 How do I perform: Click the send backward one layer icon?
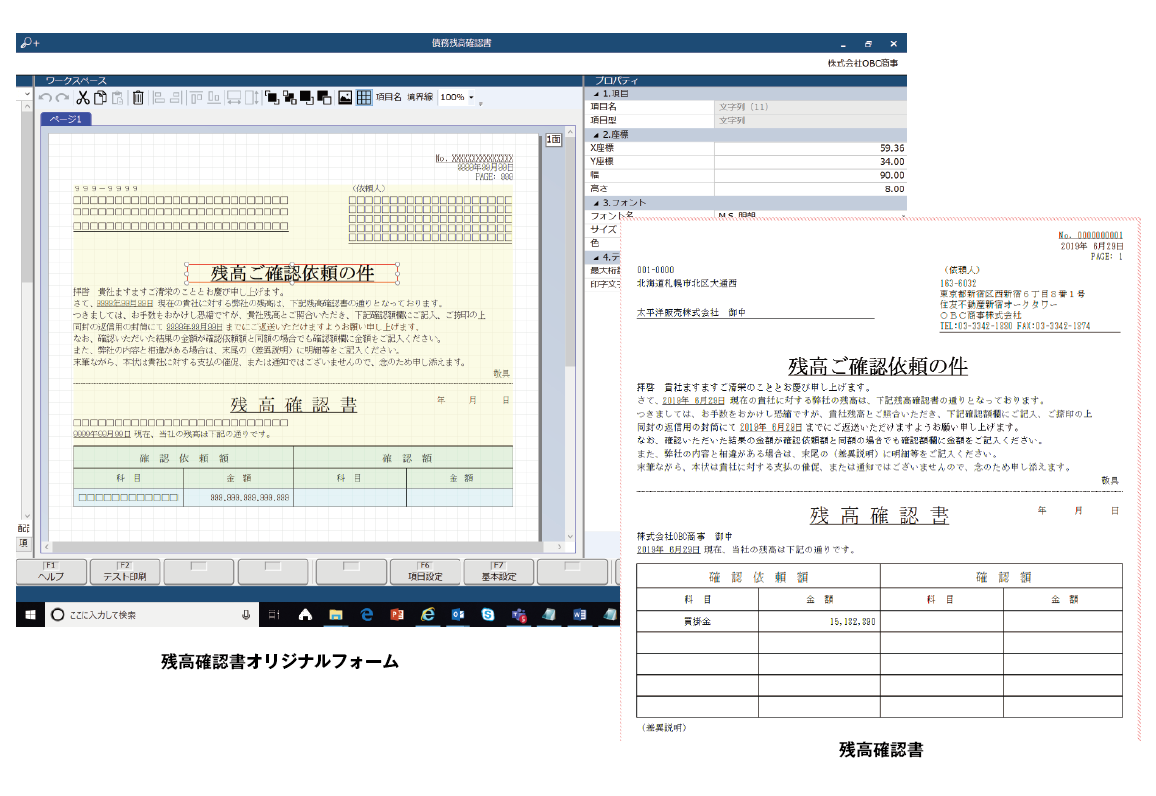point(324,97)
